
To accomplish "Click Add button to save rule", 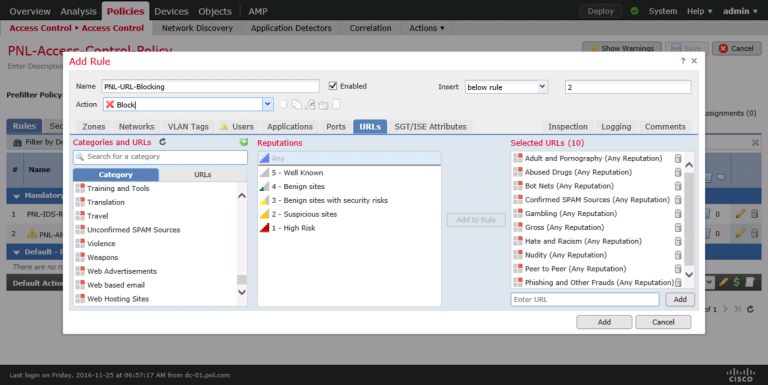I will (x=604, y=322).
